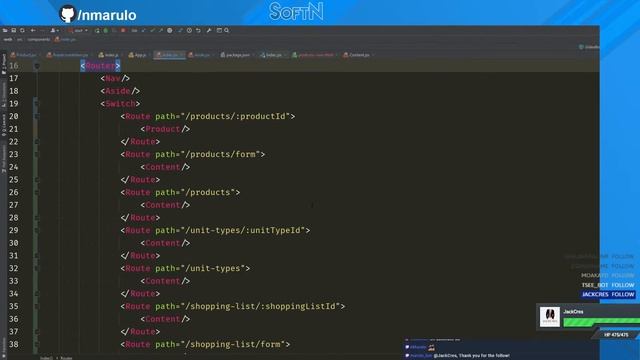The image size is (640, 360).
Task: Click the TSEE_BOT FOLLOW alert label
Action: pos(608,285)
